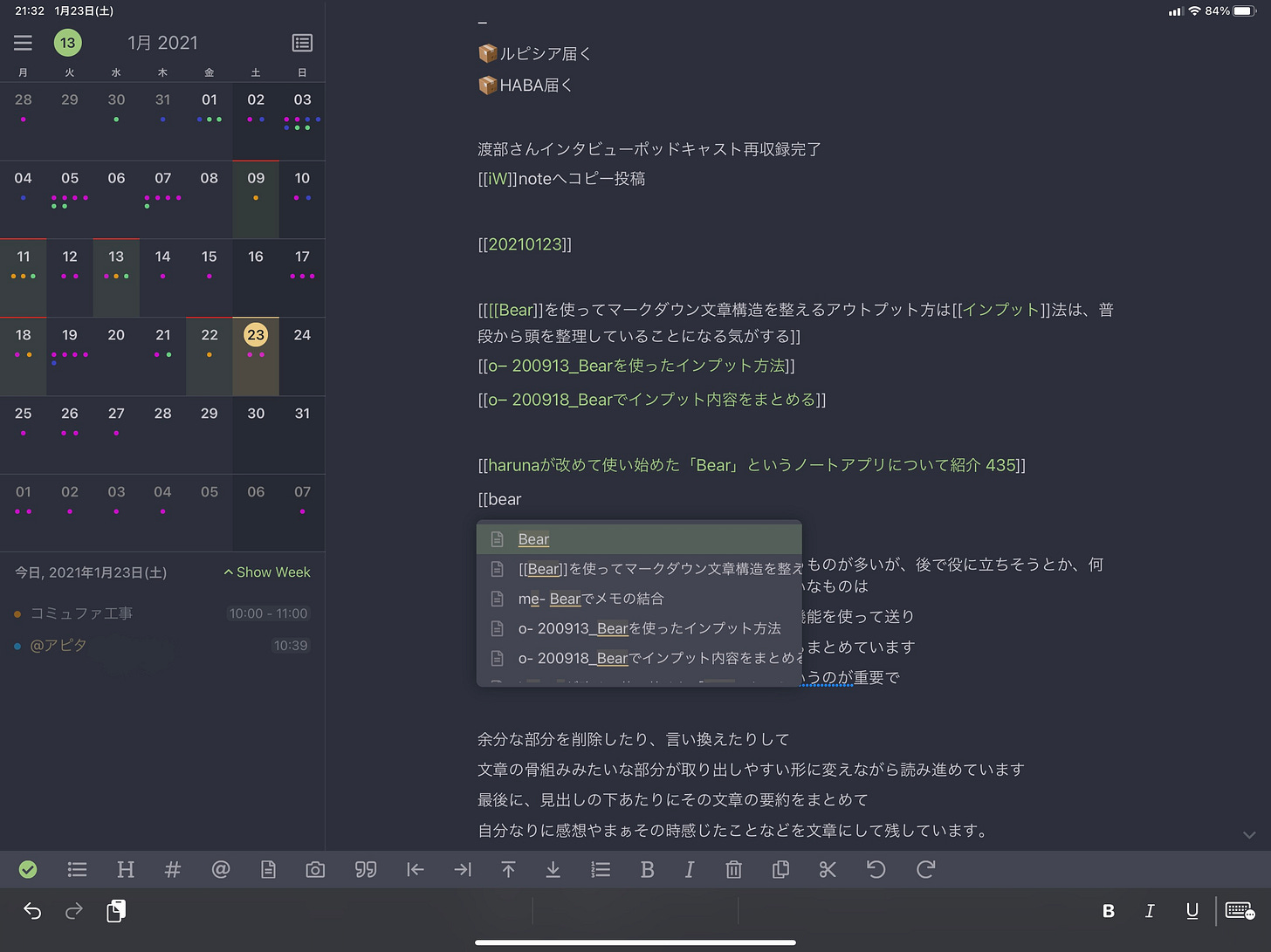Tap the green checkmark in editor toolbar
Image resolution: width=1271 pixels, height=952 pixels.
click(x=28, y=869)
